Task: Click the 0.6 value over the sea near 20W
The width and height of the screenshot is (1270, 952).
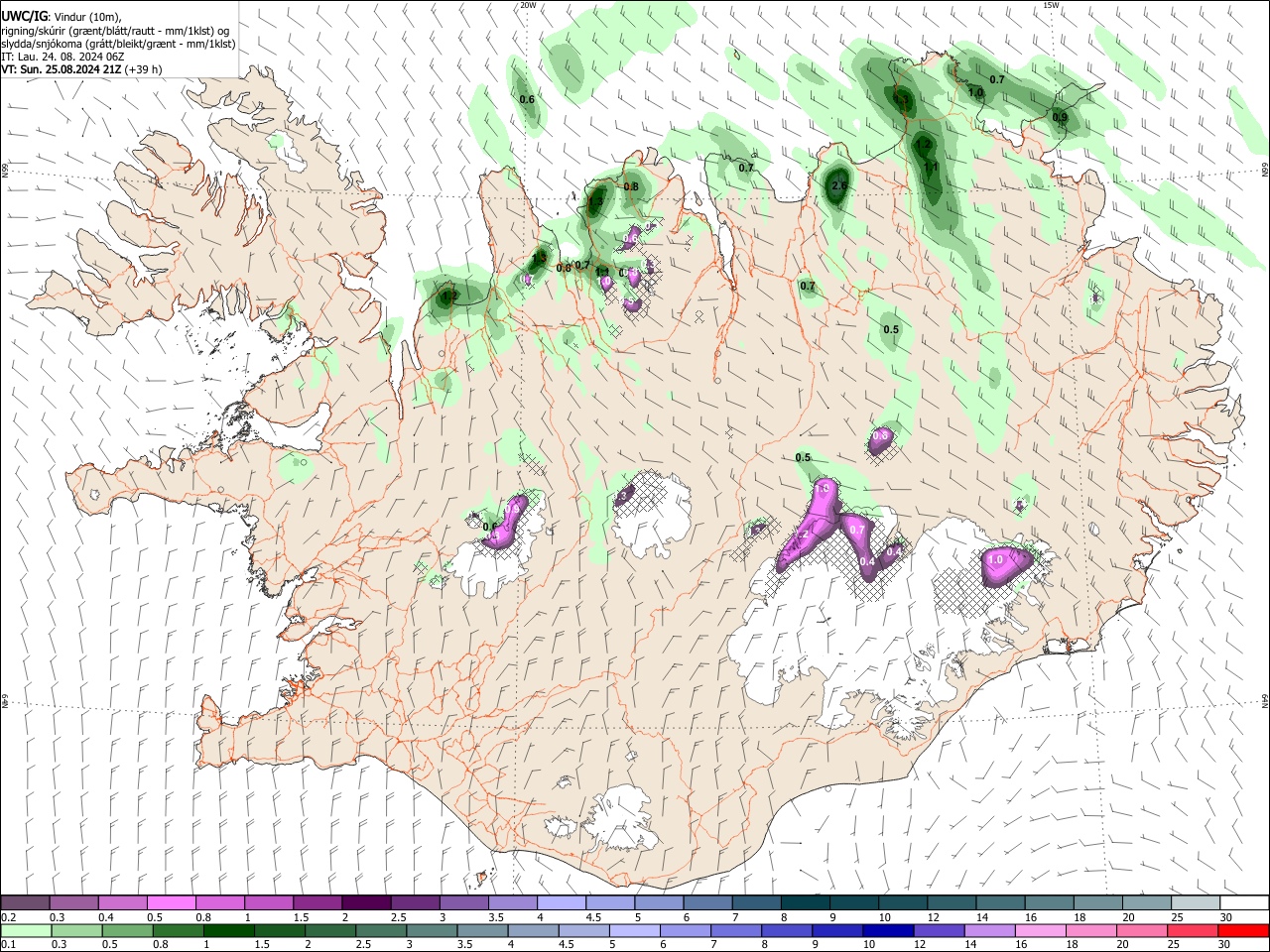Action: click(527, 99)
